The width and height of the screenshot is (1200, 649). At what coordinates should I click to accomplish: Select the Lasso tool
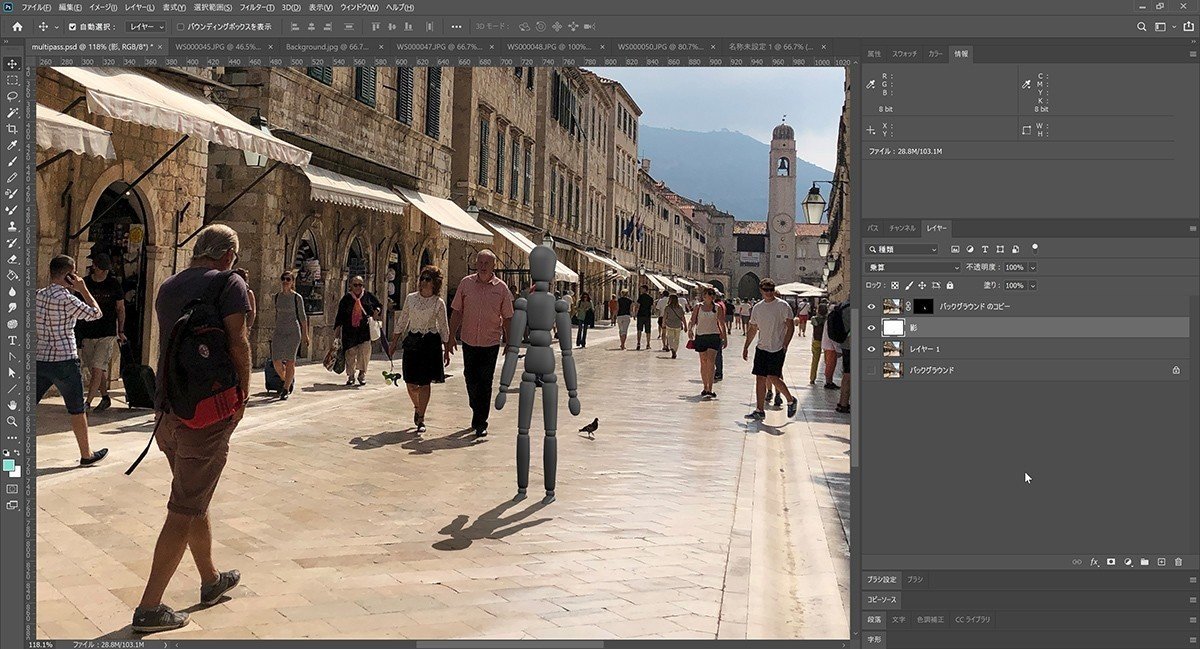click(x=12, y=96)
